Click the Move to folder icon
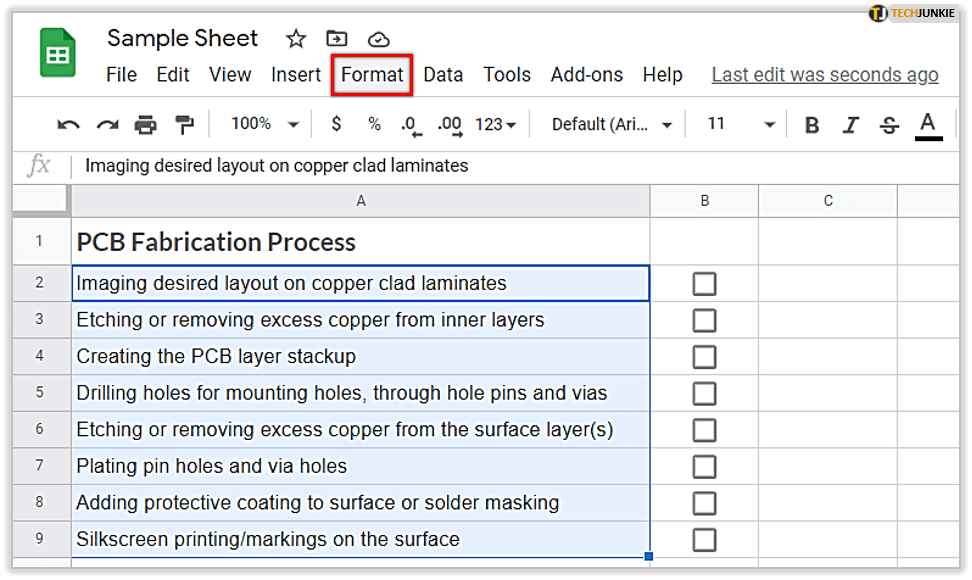Image resolution: width=972 pixels, height=580 pixels. (337, 39)
